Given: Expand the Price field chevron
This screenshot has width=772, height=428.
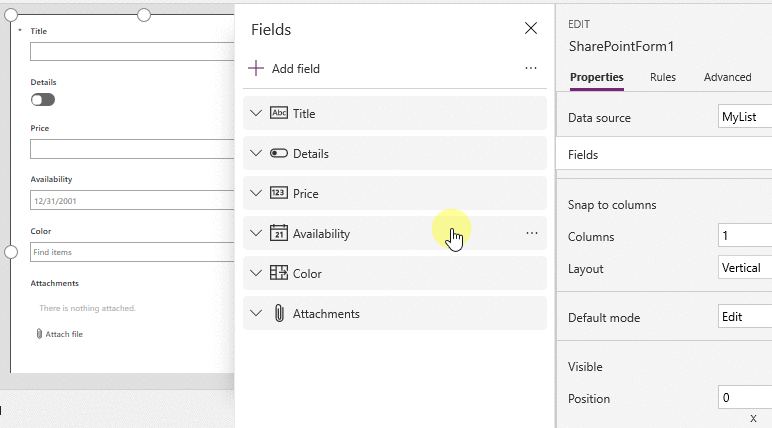Looking at the screenshot, I should click(256, 193).
